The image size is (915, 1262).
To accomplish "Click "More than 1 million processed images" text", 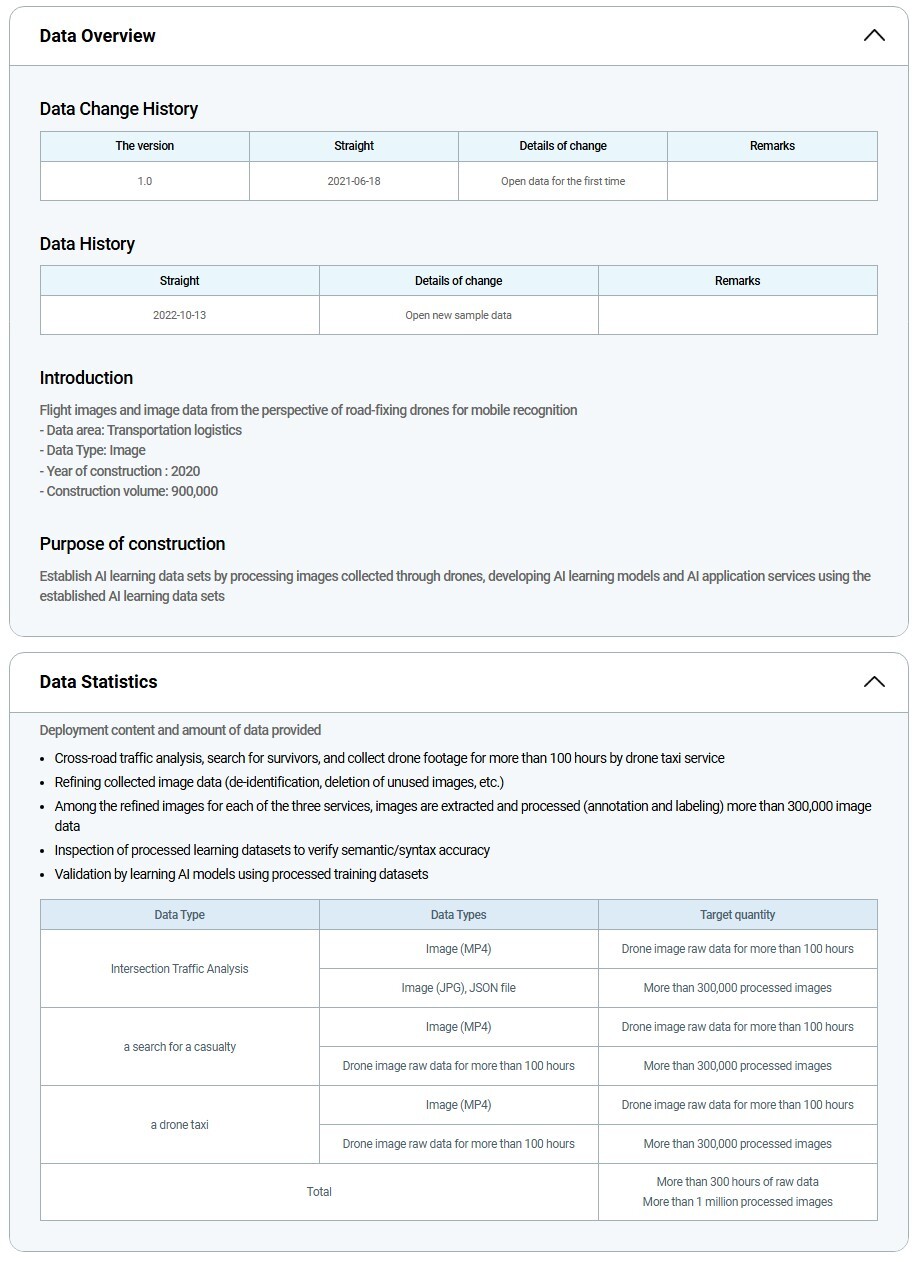I will pos(737,1202).
